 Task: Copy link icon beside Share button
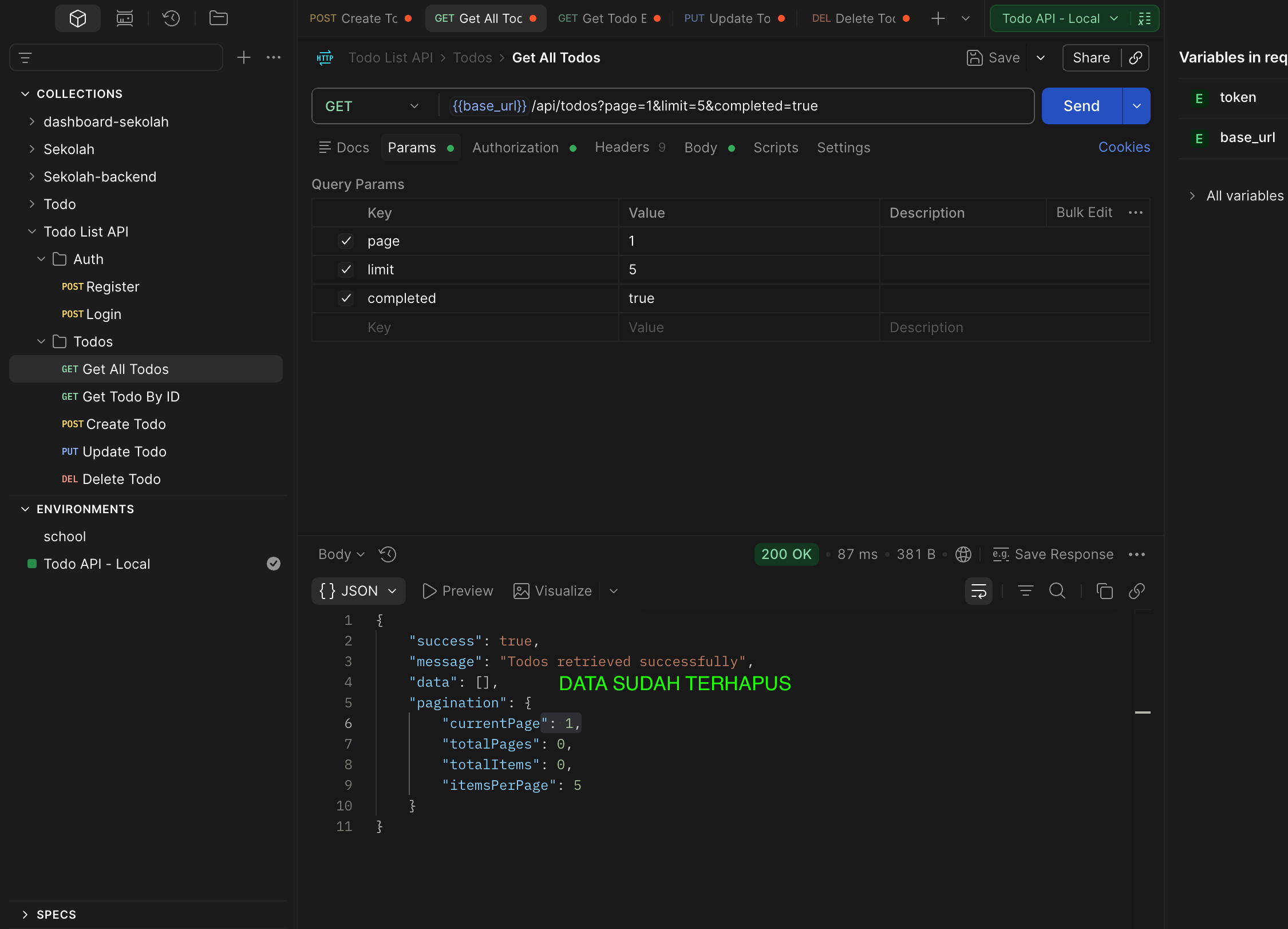1136,58
